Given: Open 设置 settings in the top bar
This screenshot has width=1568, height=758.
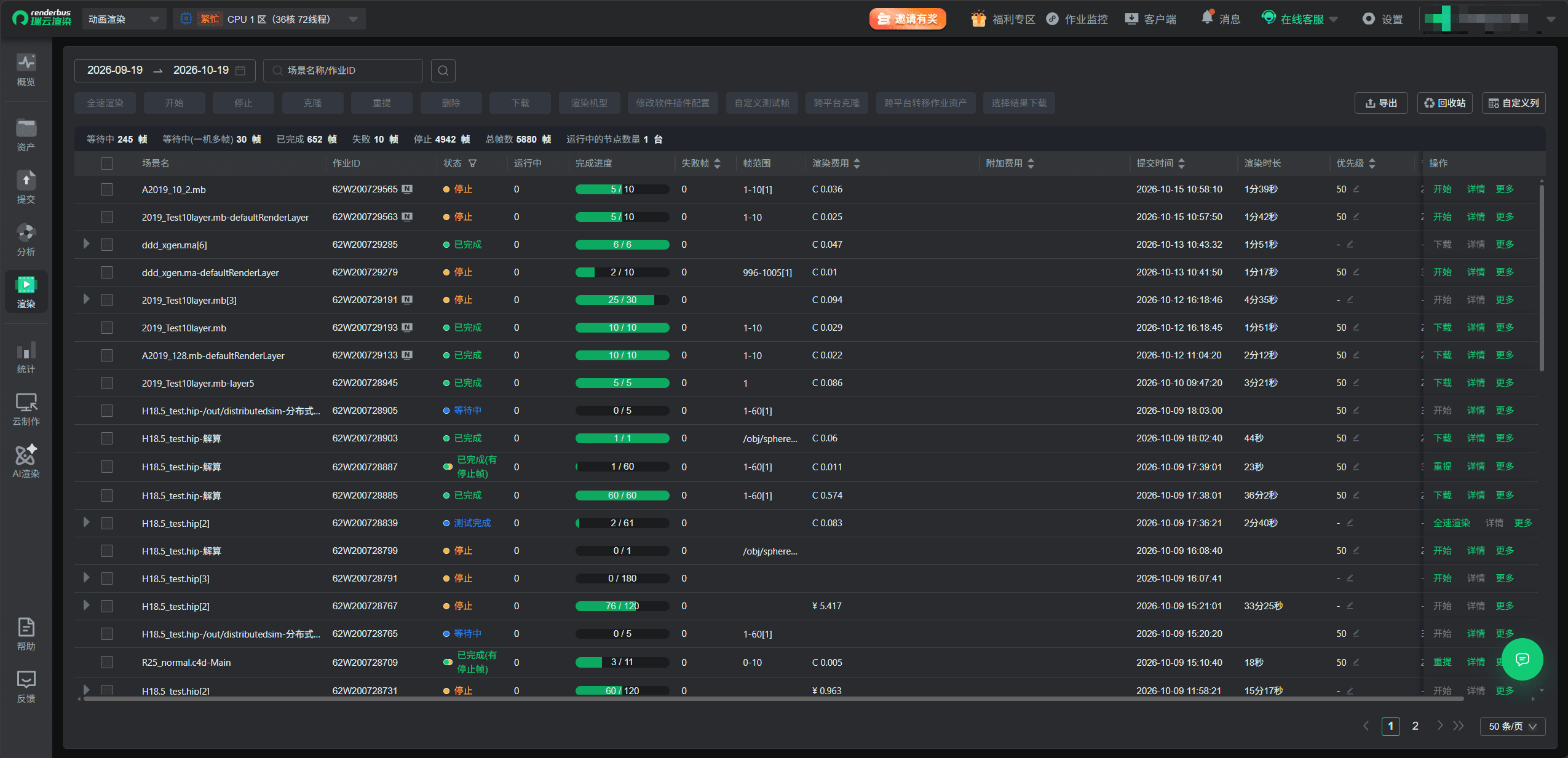Looking at the screenshot, I should point(1382,19).
